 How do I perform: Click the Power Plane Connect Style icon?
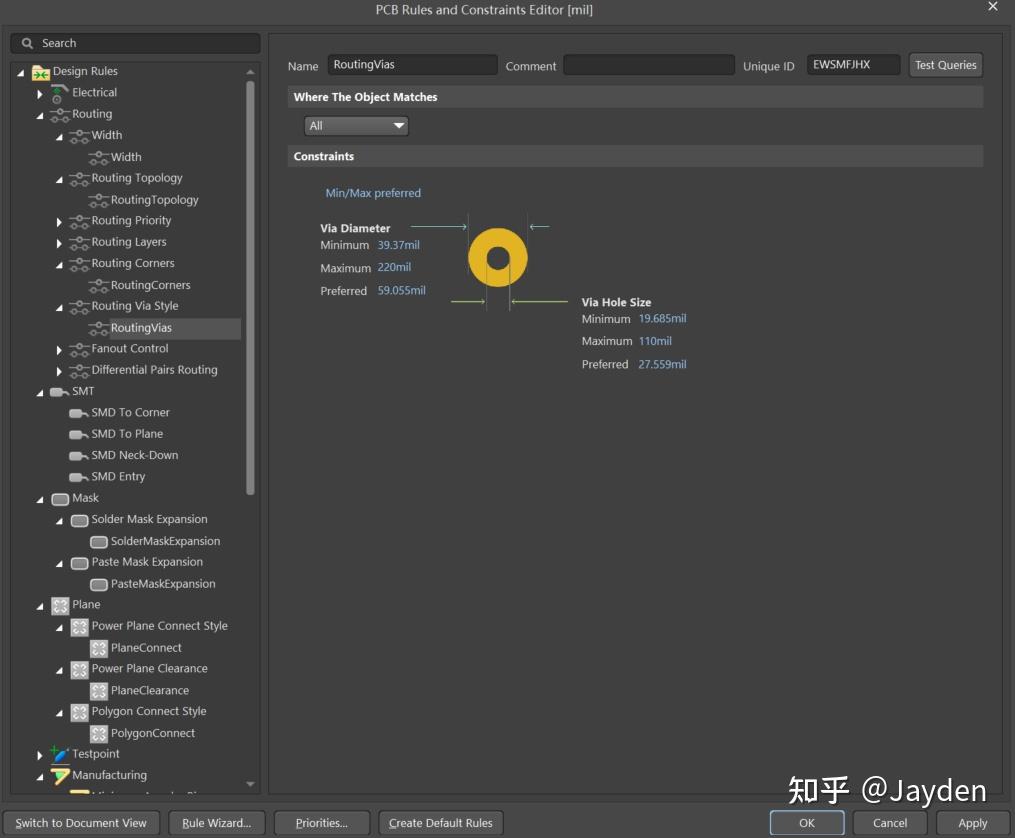[x=79, y=627]
